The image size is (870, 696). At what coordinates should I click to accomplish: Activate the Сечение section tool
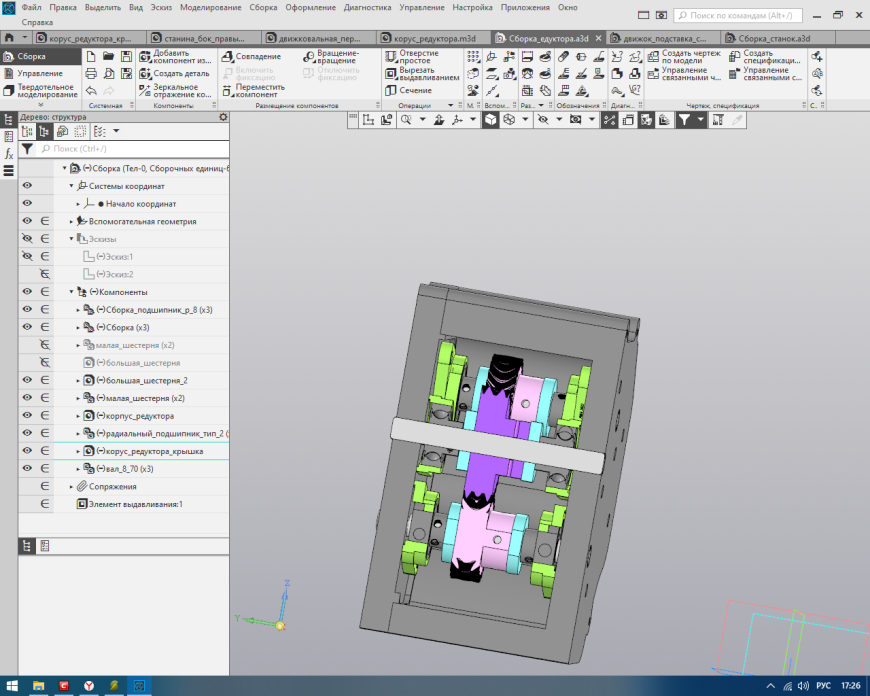click(x=415, y=91)
